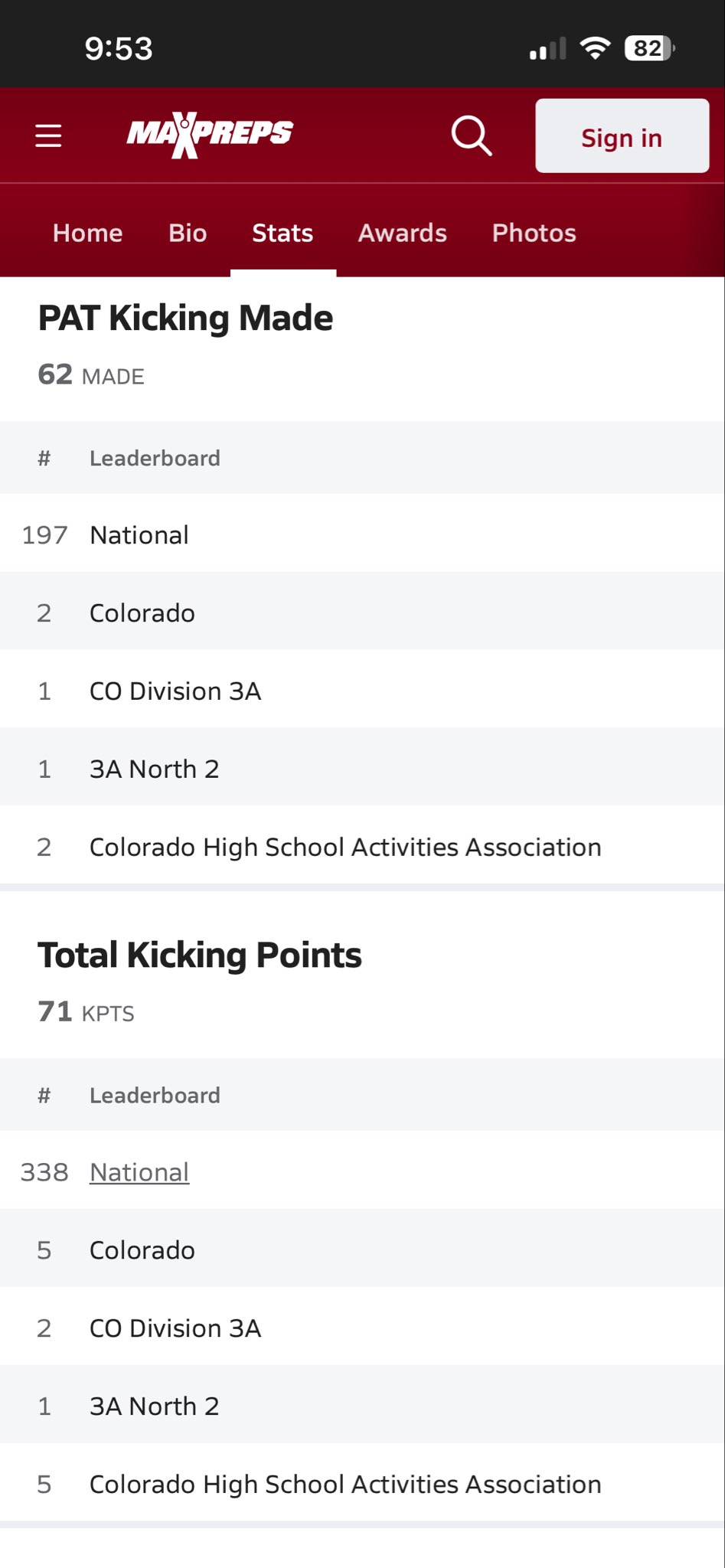
Task: Open CHSAA leaderboard under Total Kicking Points
Action: click(345, 1485)
